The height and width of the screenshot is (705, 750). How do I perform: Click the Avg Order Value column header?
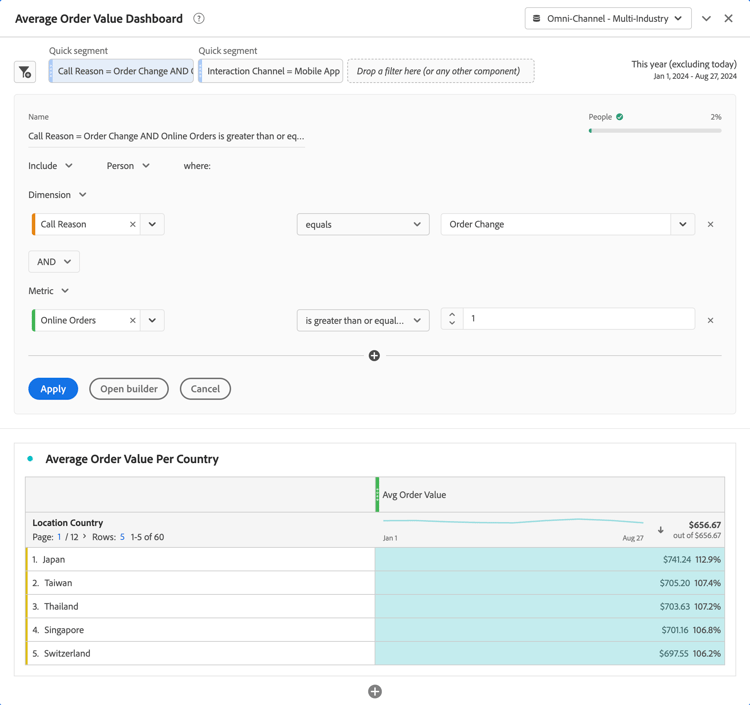pos(550,495)
